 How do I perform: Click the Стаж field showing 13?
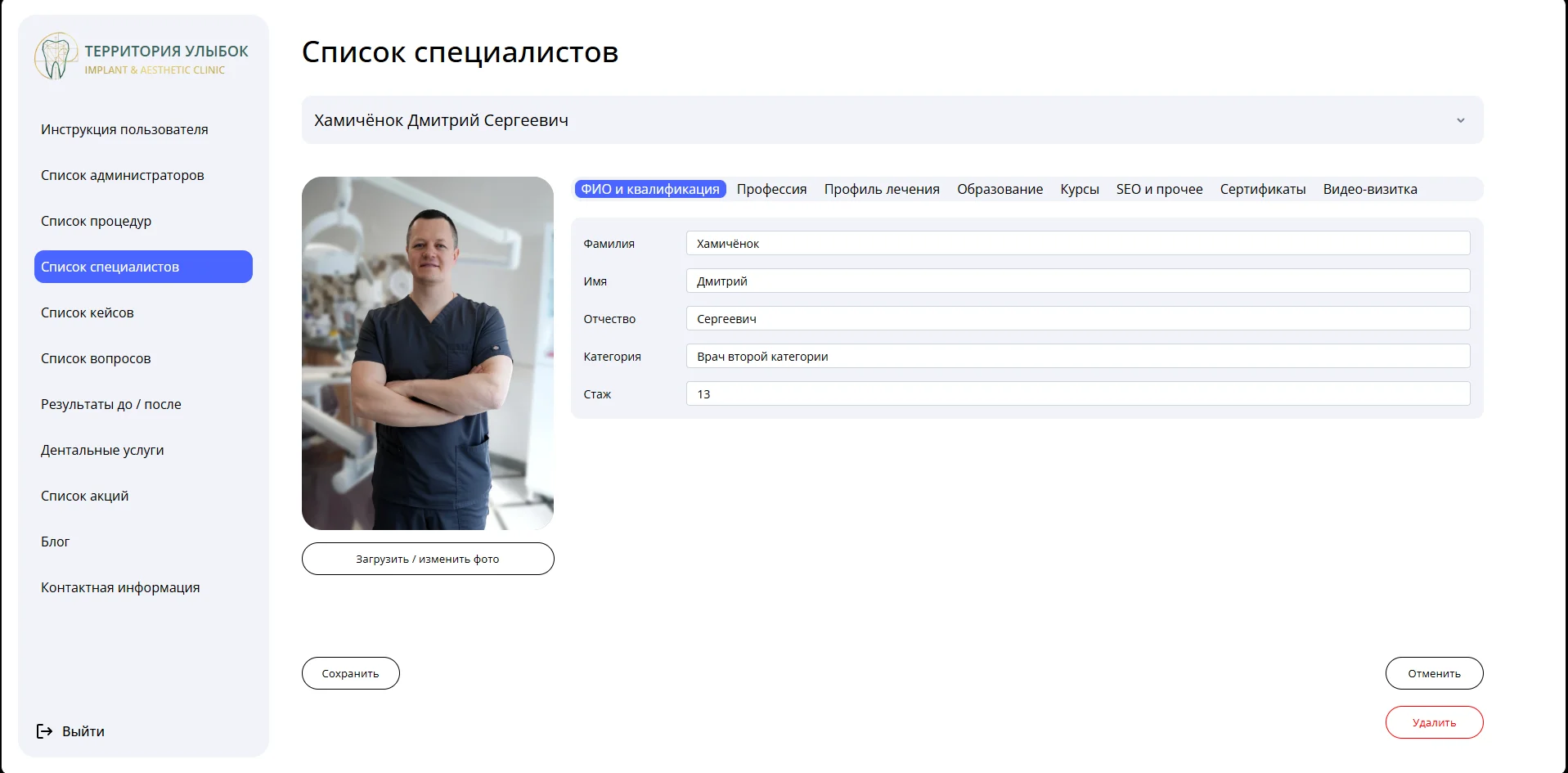[1077, 393]
